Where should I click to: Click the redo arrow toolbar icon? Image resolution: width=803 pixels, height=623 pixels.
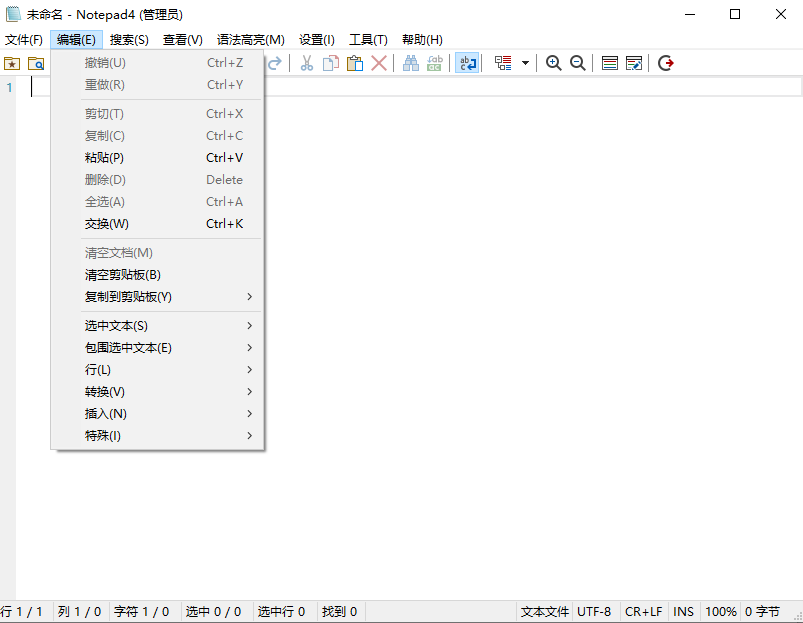(x=275, y=63)
